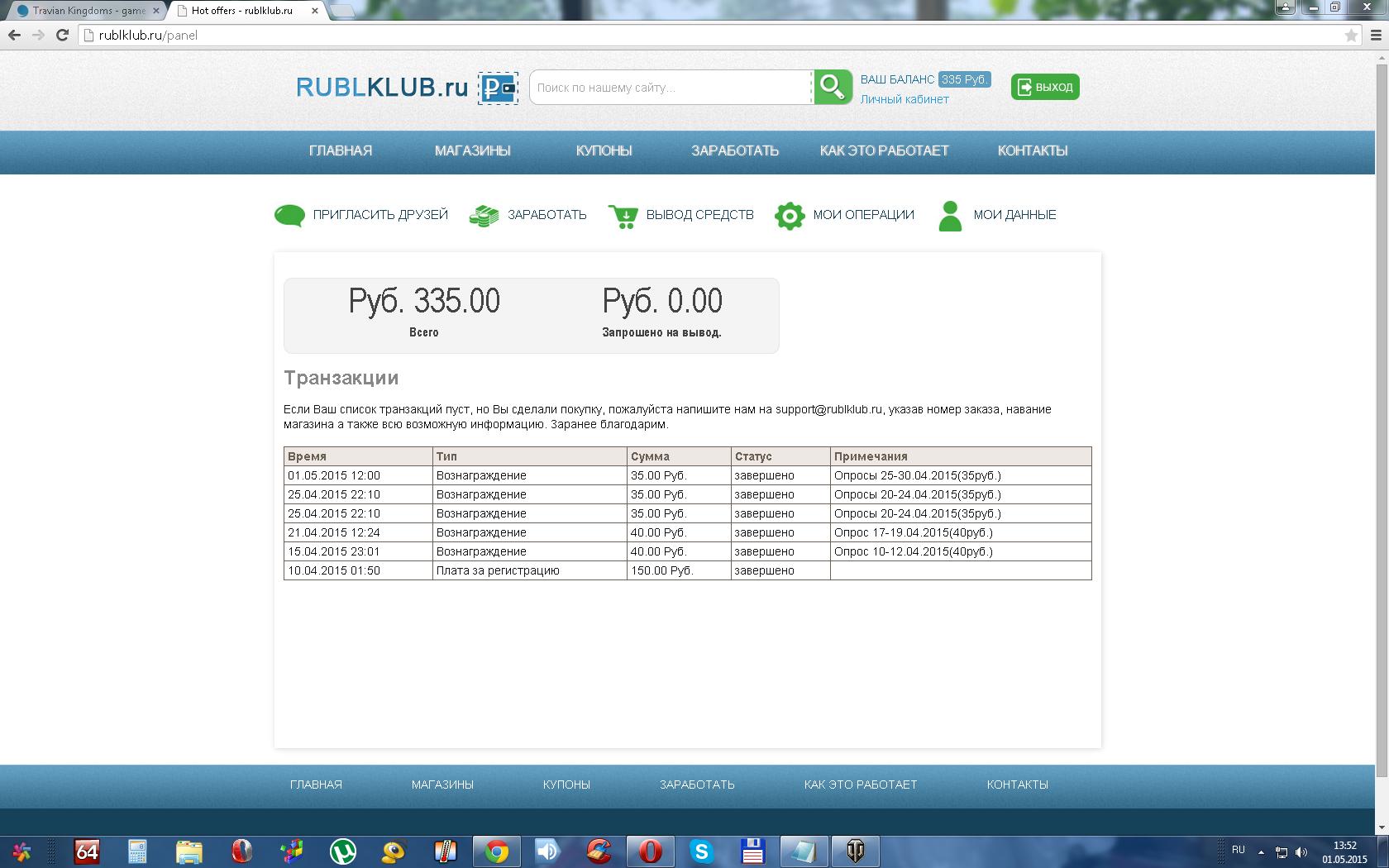
Task: Show hidden tray icons arrow
Action: pyautogui.click(x=1261, y=851)
